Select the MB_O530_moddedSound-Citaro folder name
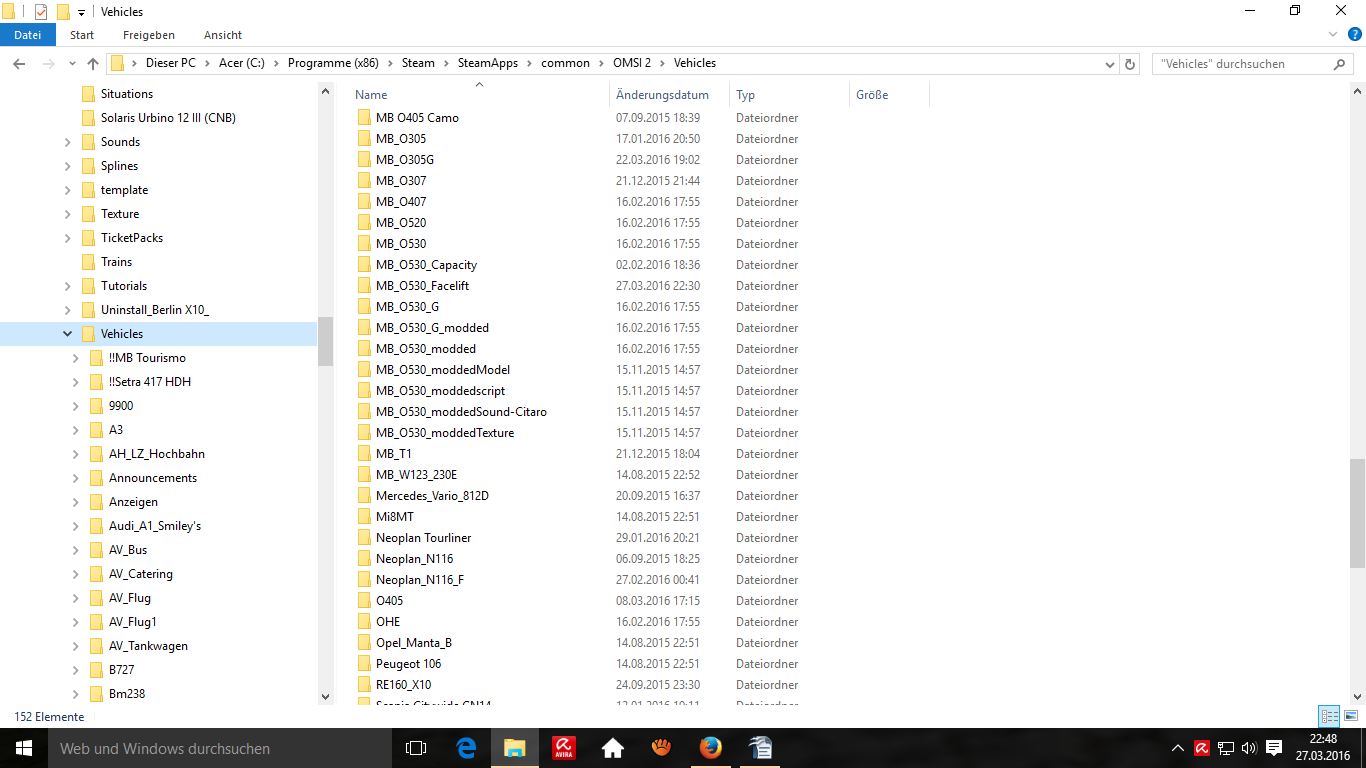The image size is (1366, 768). click(x=461, y=412)
